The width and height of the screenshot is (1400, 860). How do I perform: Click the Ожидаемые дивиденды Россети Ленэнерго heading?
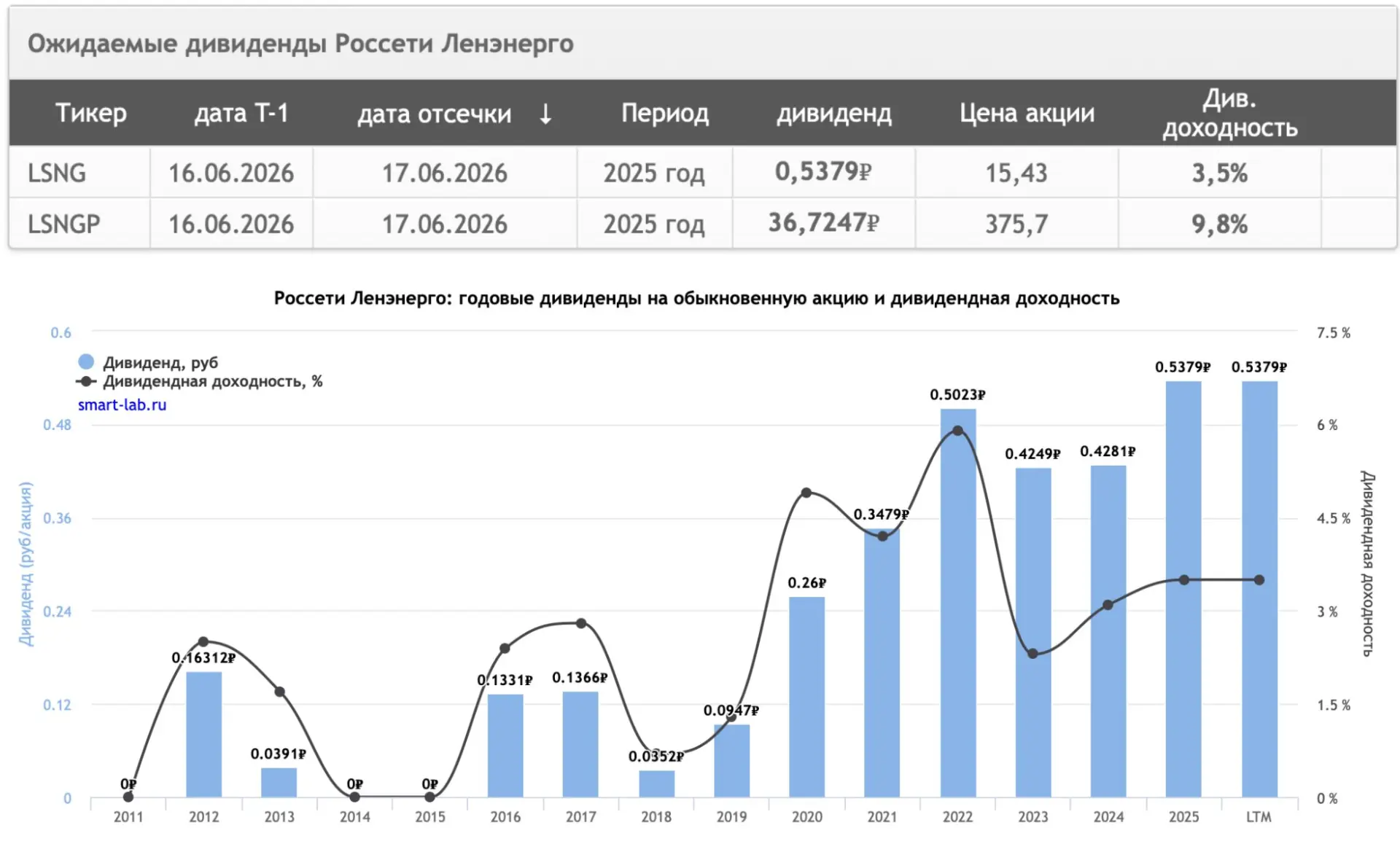point(300,44)
